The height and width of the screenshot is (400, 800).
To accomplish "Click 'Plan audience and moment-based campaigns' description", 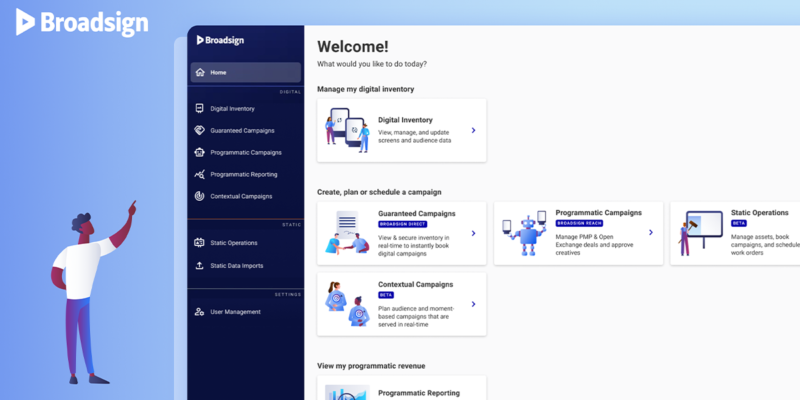I will coord(416,316).
